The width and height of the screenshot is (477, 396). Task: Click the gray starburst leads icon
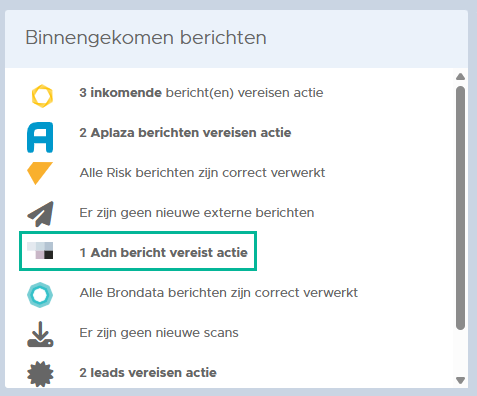40,374
